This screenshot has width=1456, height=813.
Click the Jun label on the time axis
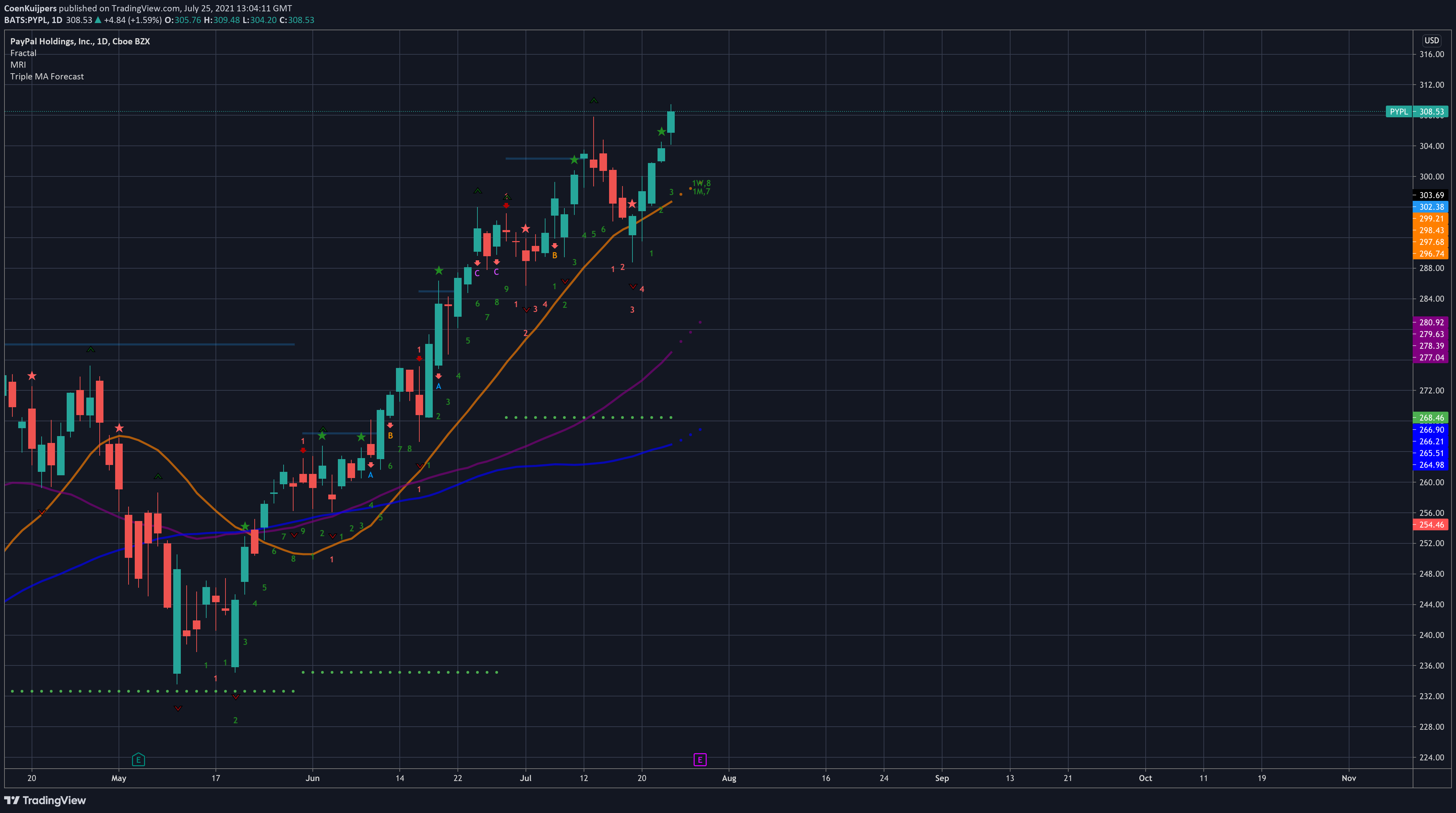(312, 778)
